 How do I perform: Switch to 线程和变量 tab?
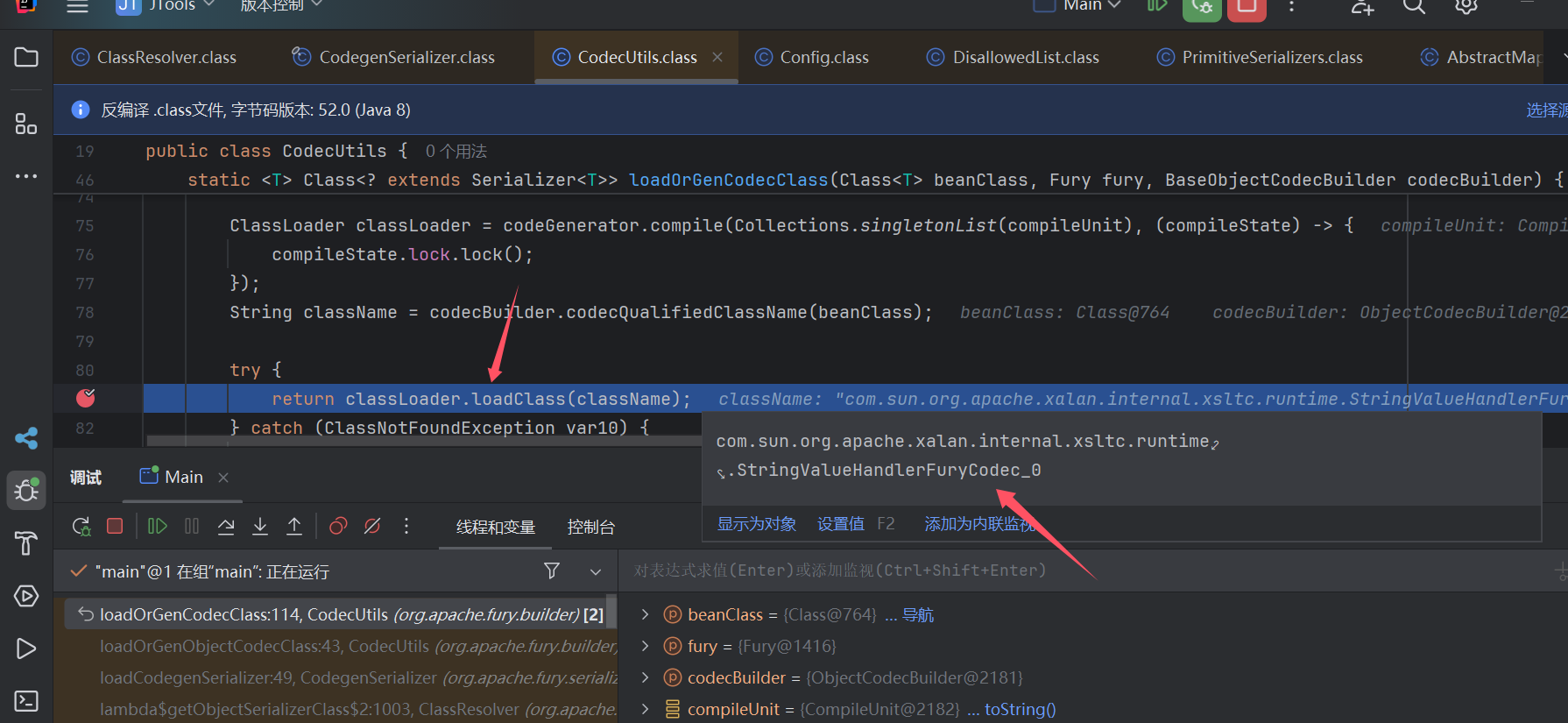pyautogui.click(x=496, y=527)
